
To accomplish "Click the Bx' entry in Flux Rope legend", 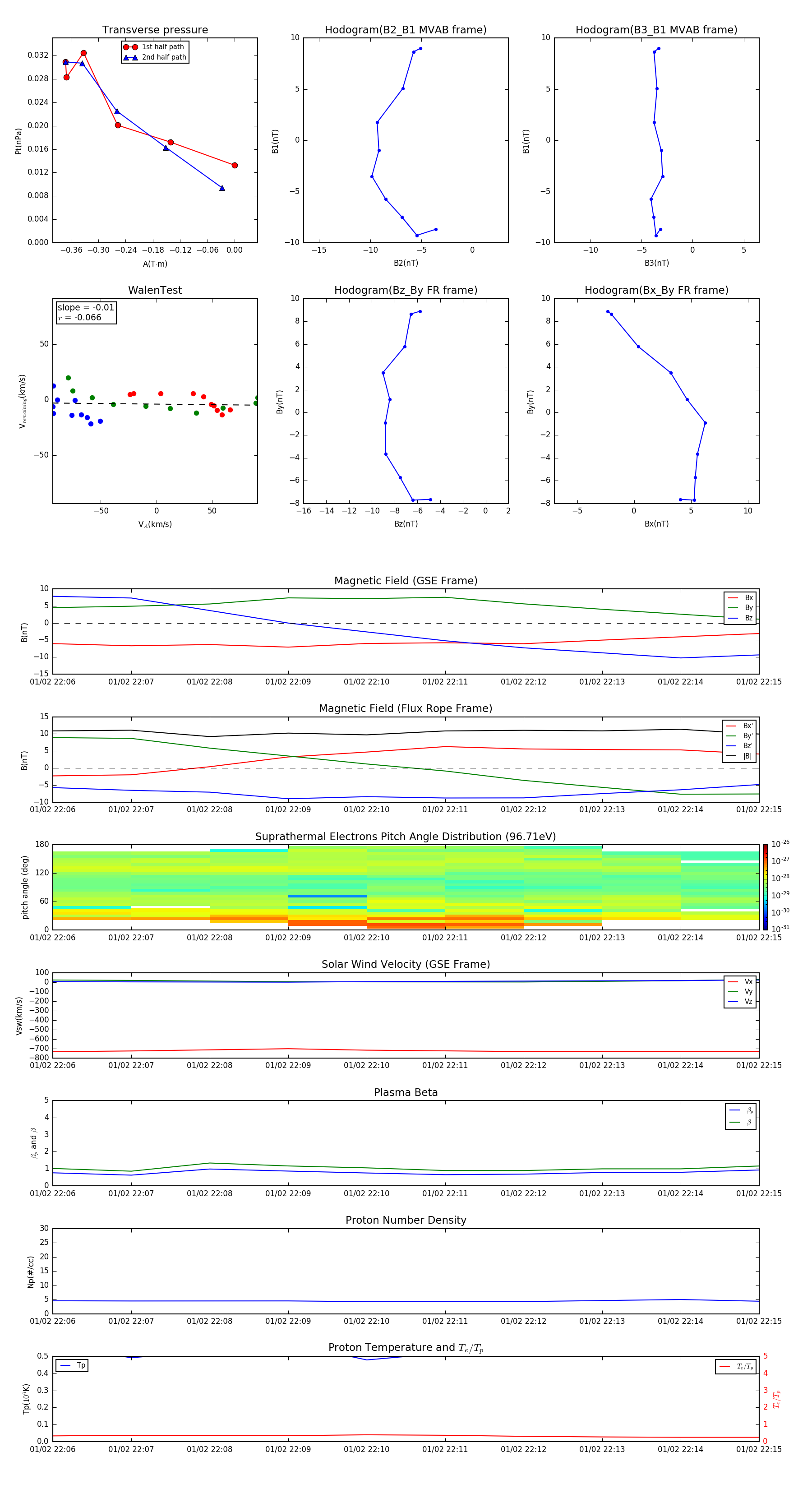I will coord(739,726).
